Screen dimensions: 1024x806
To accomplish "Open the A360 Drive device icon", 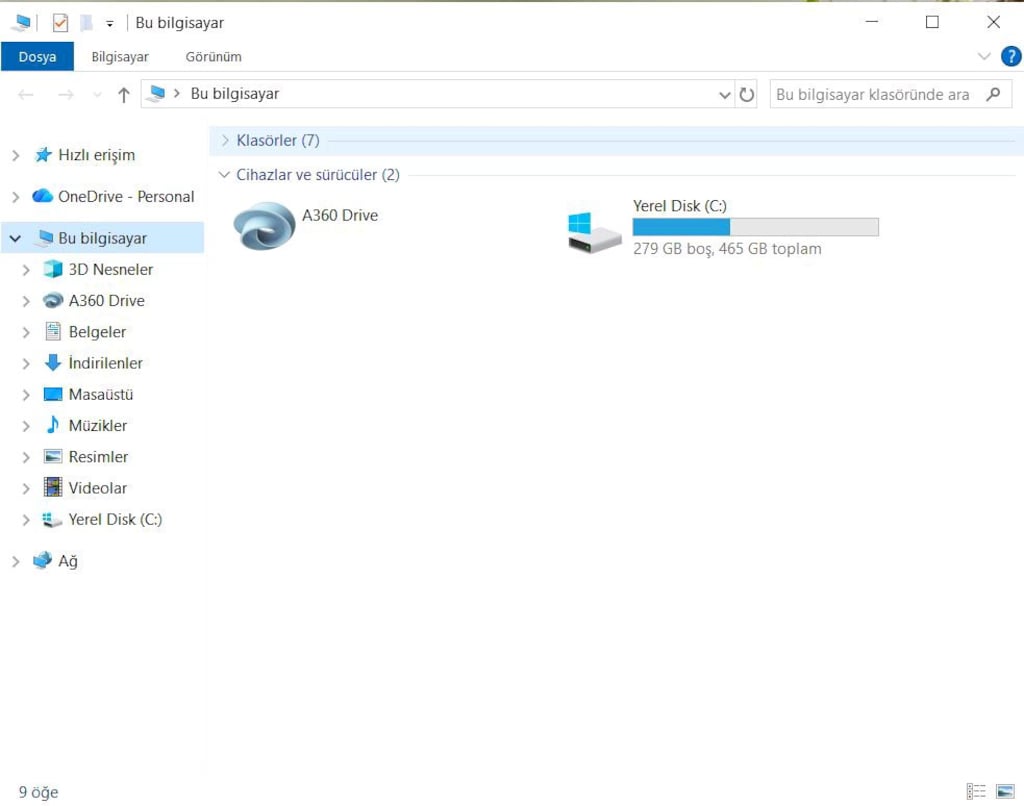I will [264, 225].
